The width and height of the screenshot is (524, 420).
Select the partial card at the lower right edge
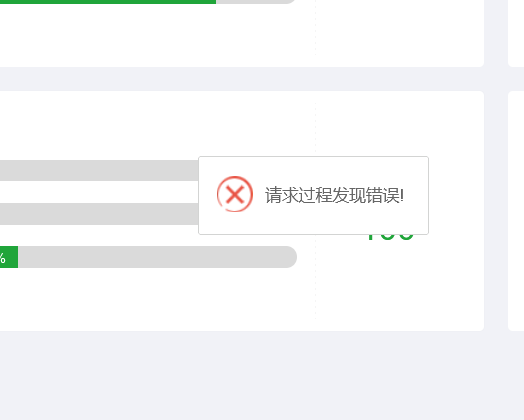coord(516,211)
